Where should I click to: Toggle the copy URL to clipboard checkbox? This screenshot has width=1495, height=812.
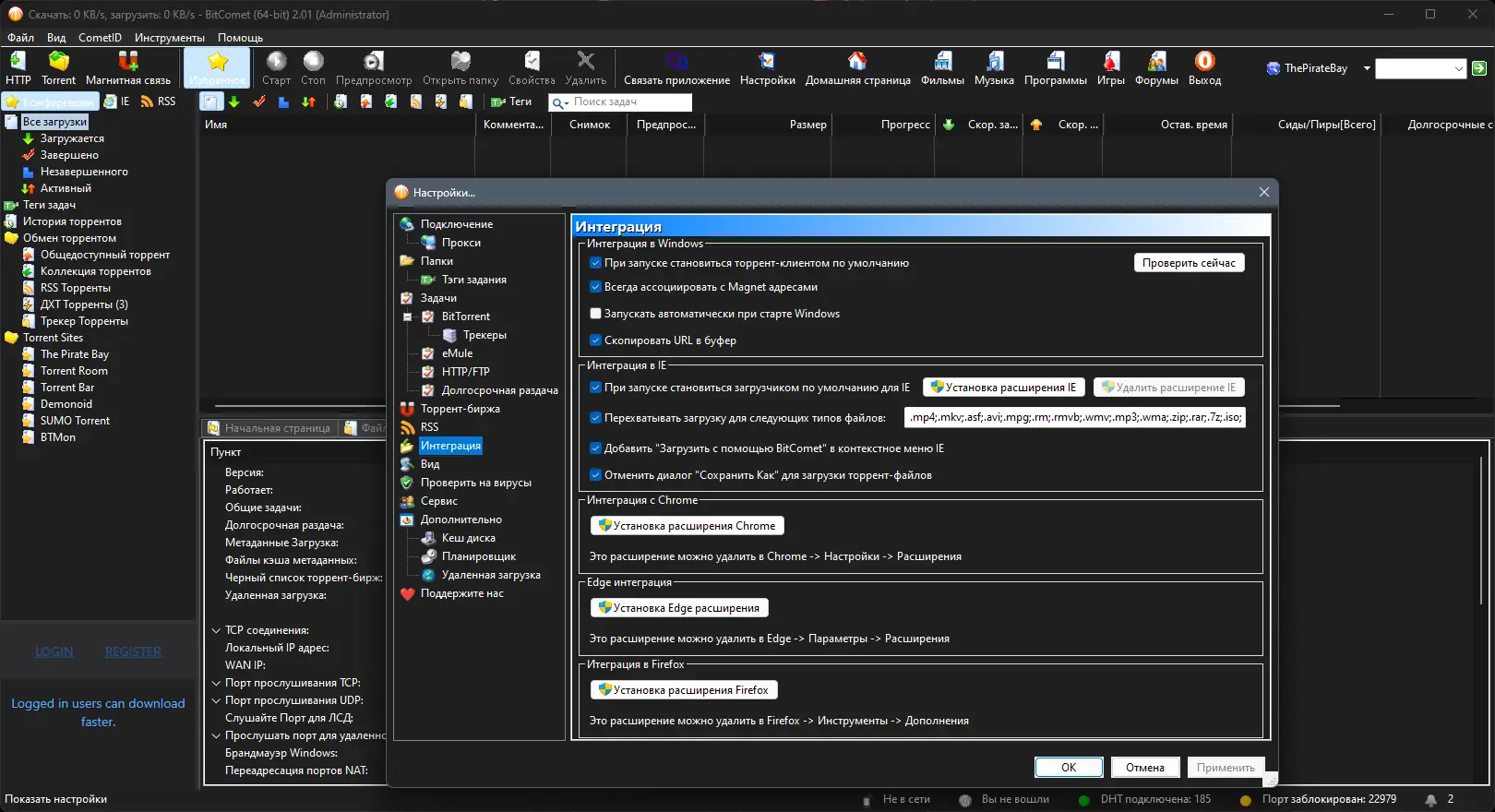coord(596,340)
